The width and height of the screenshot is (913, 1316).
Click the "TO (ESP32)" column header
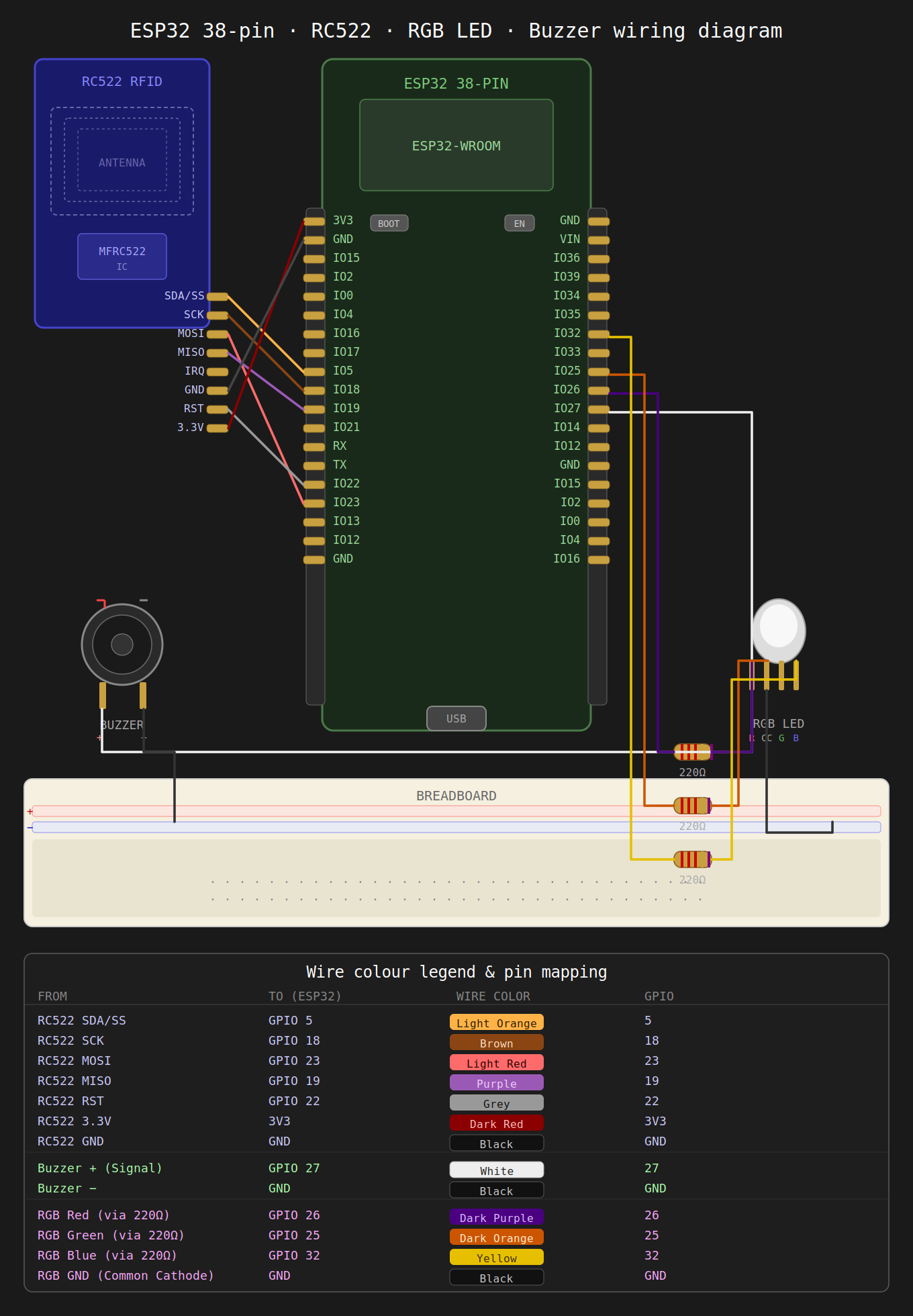(305, 996)
